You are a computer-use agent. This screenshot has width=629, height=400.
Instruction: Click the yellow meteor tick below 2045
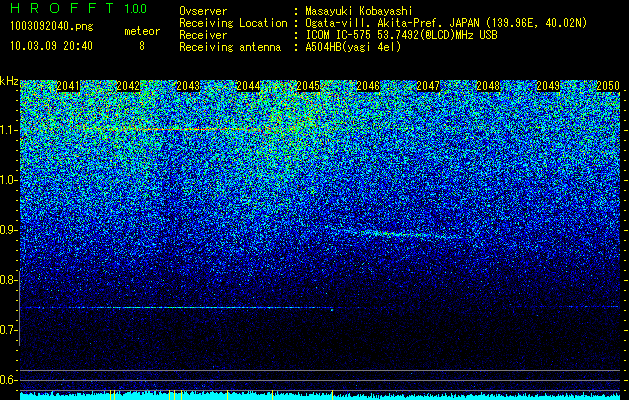coord(332,395)
